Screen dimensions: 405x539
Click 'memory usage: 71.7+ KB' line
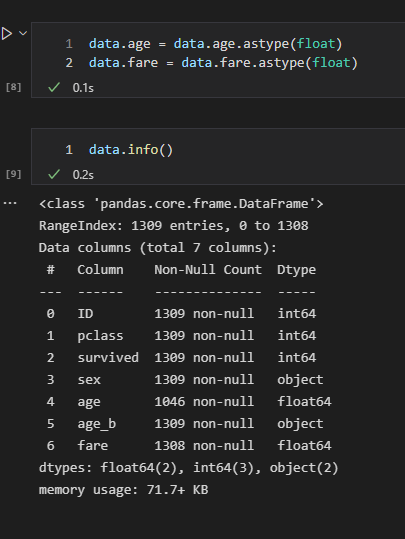[123, 490]
